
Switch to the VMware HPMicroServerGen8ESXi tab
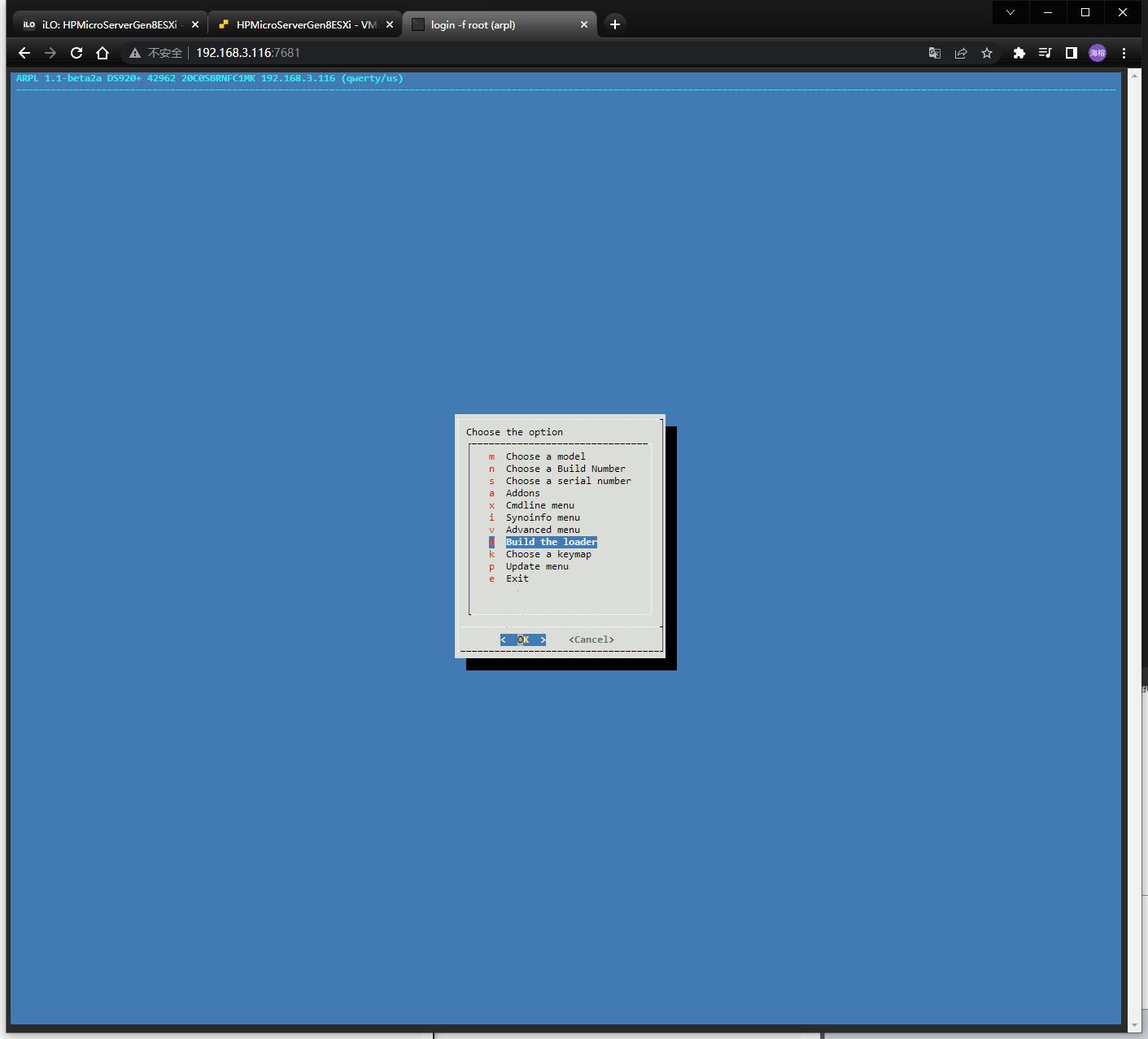pos(301,24)
